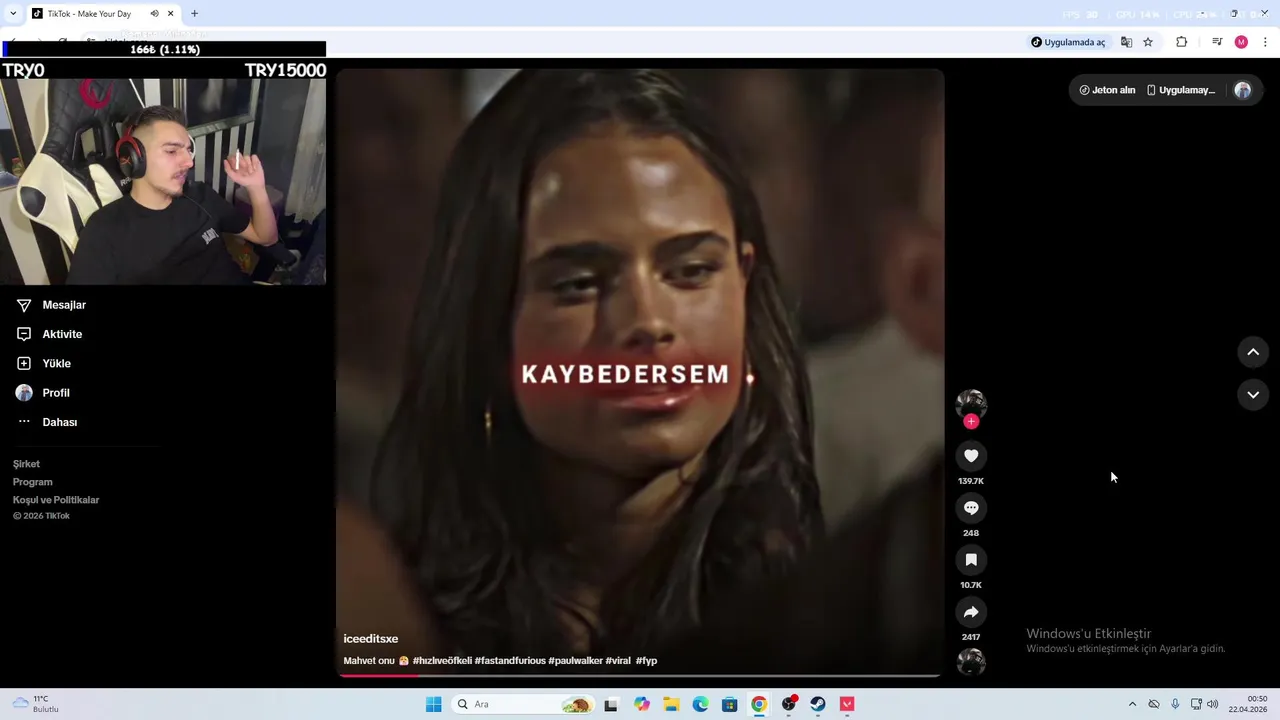Image resolution: width=1280 pixels, height=720 pixels.
Task: Click the Jeton alın button
Action: pos(1107,90)
